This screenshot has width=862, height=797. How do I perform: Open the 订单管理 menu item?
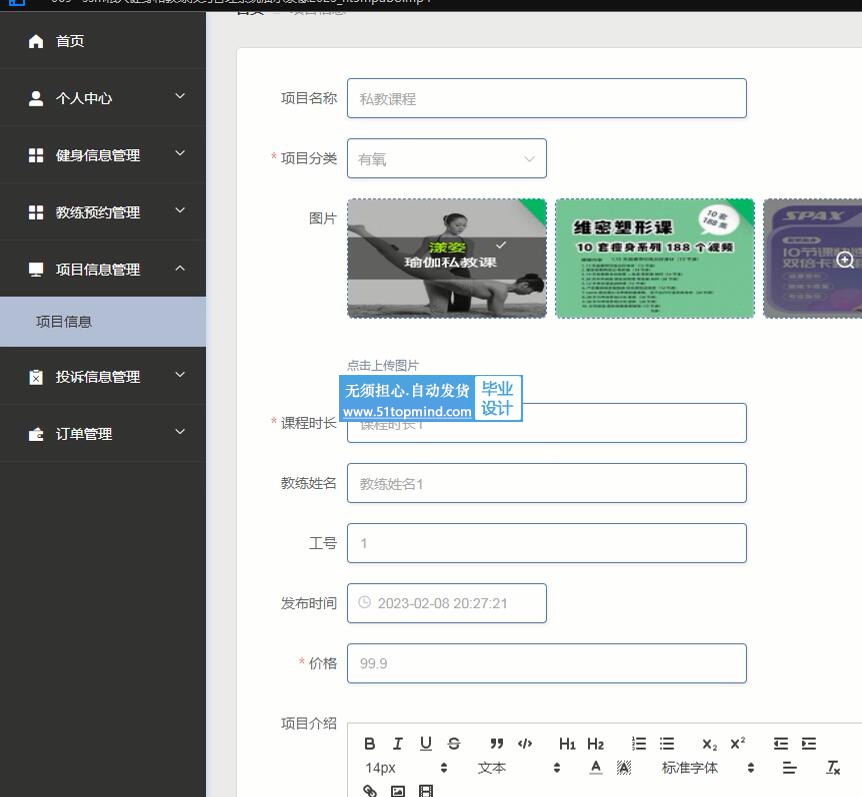tap(103, 434)
